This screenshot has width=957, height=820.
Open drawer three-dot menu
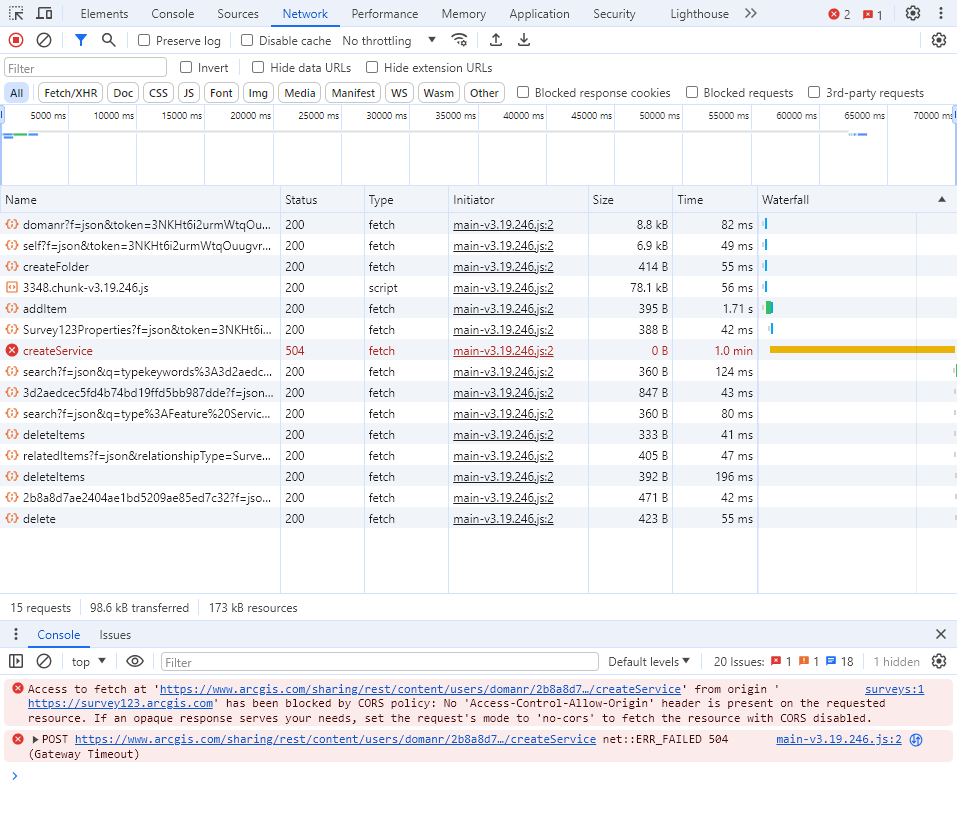pos(16,634)
